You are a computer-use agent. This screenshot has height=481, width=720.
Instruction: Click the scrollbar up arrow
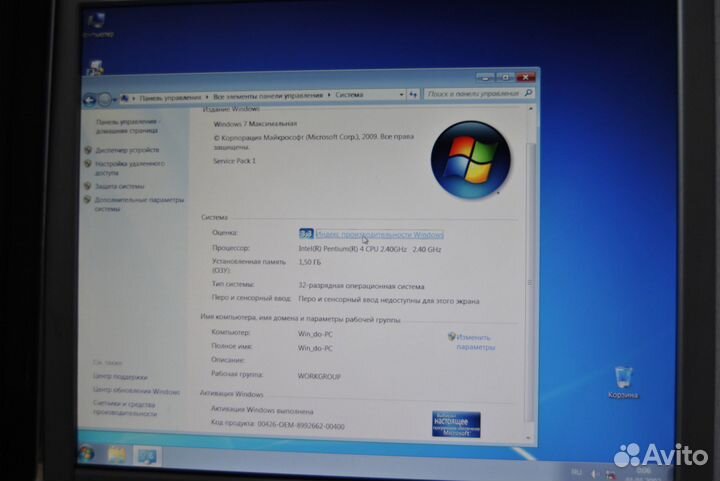530,109
